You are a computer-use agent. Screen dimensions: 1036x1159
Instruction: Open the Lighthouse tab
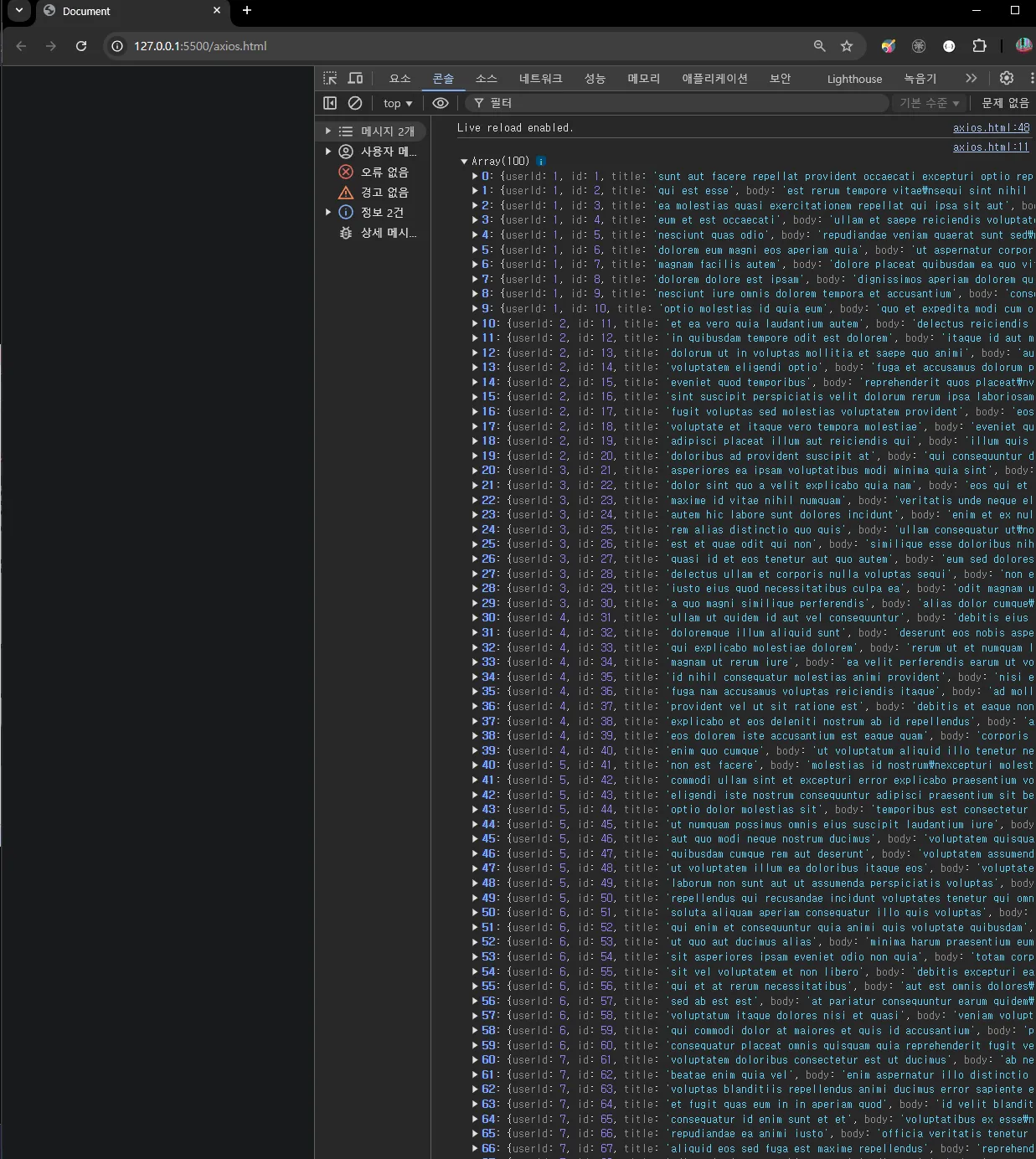point(854,79)
